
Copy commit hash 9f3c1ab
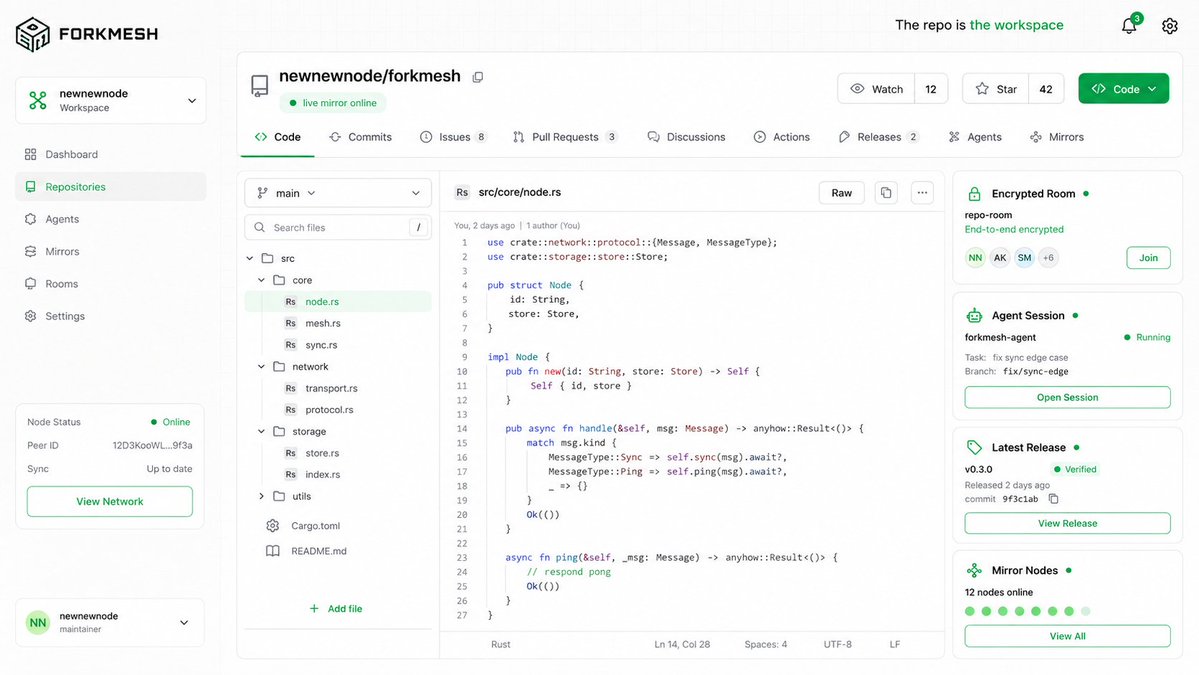1053,499
